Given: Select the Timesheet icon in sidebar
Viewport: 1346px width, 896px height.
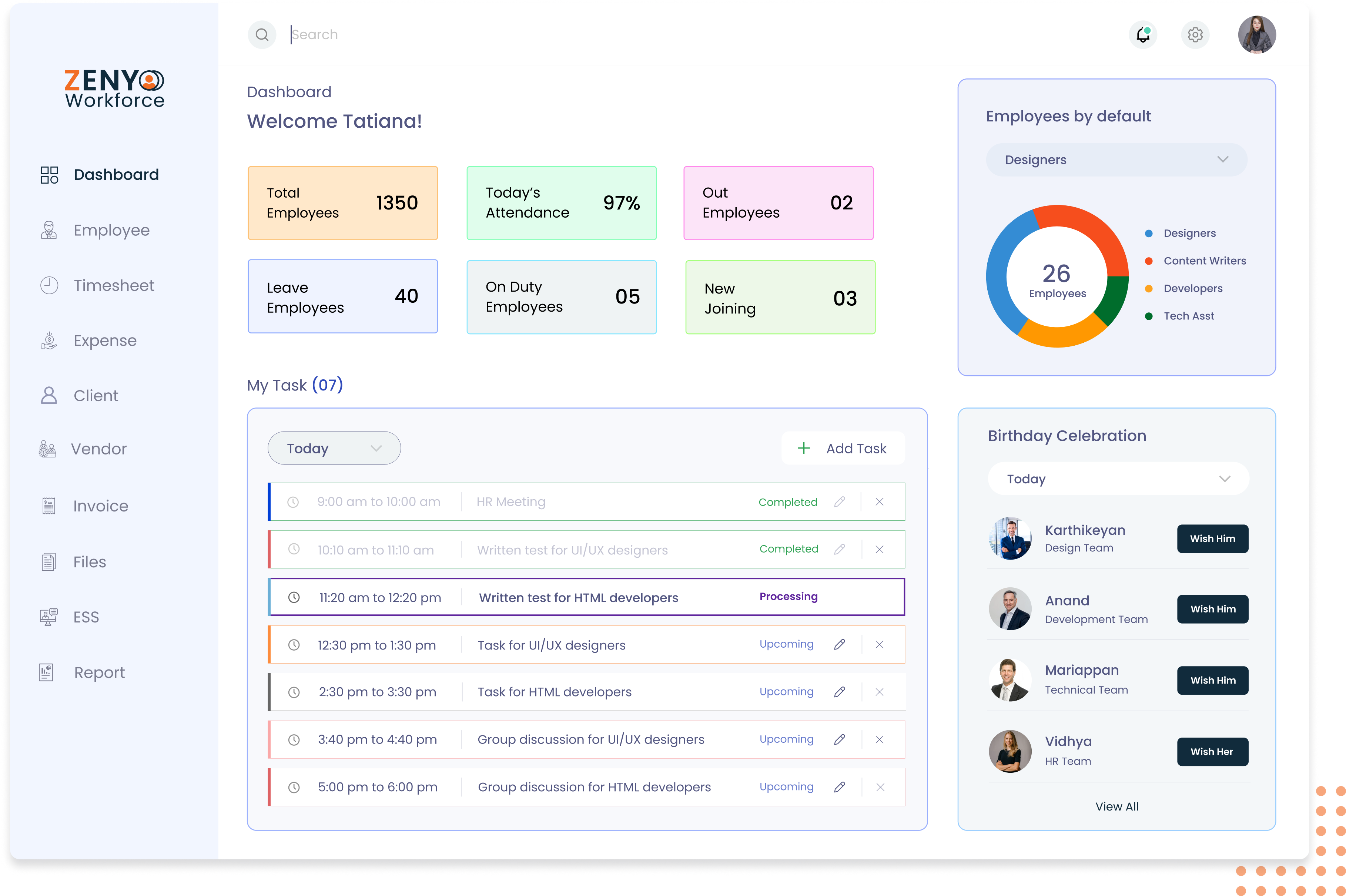Looking at the screenshot, I should click(49, 285).
